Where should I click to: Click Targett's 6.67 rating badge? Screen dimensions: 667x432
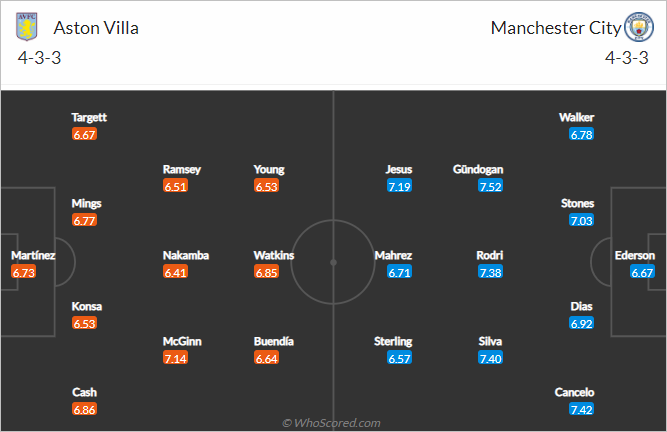84,135
